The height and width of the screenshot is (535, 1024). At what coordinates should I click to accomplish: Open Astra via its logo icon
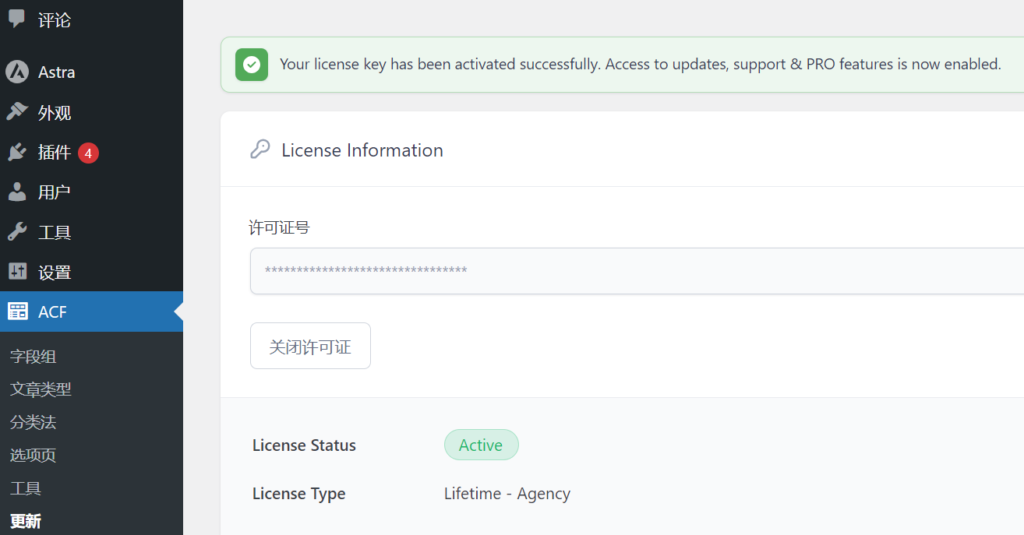(x=17, y=72)
